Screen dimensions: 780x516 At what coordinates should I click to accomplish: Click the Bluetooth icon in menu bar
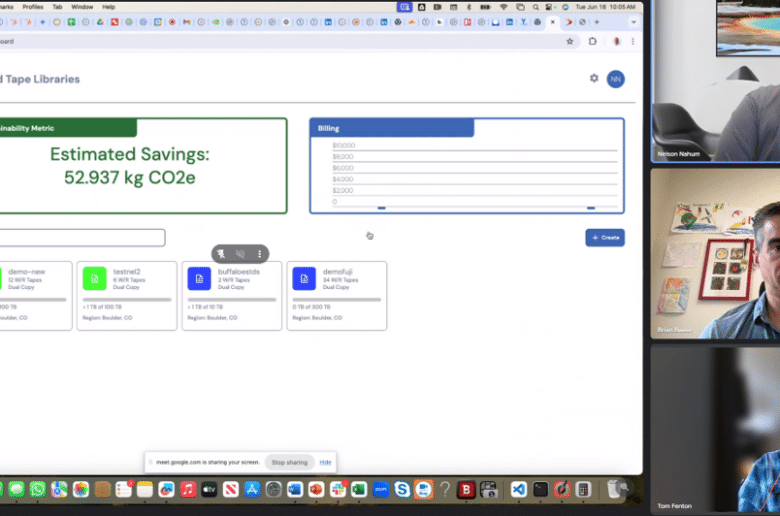(469, 7)
